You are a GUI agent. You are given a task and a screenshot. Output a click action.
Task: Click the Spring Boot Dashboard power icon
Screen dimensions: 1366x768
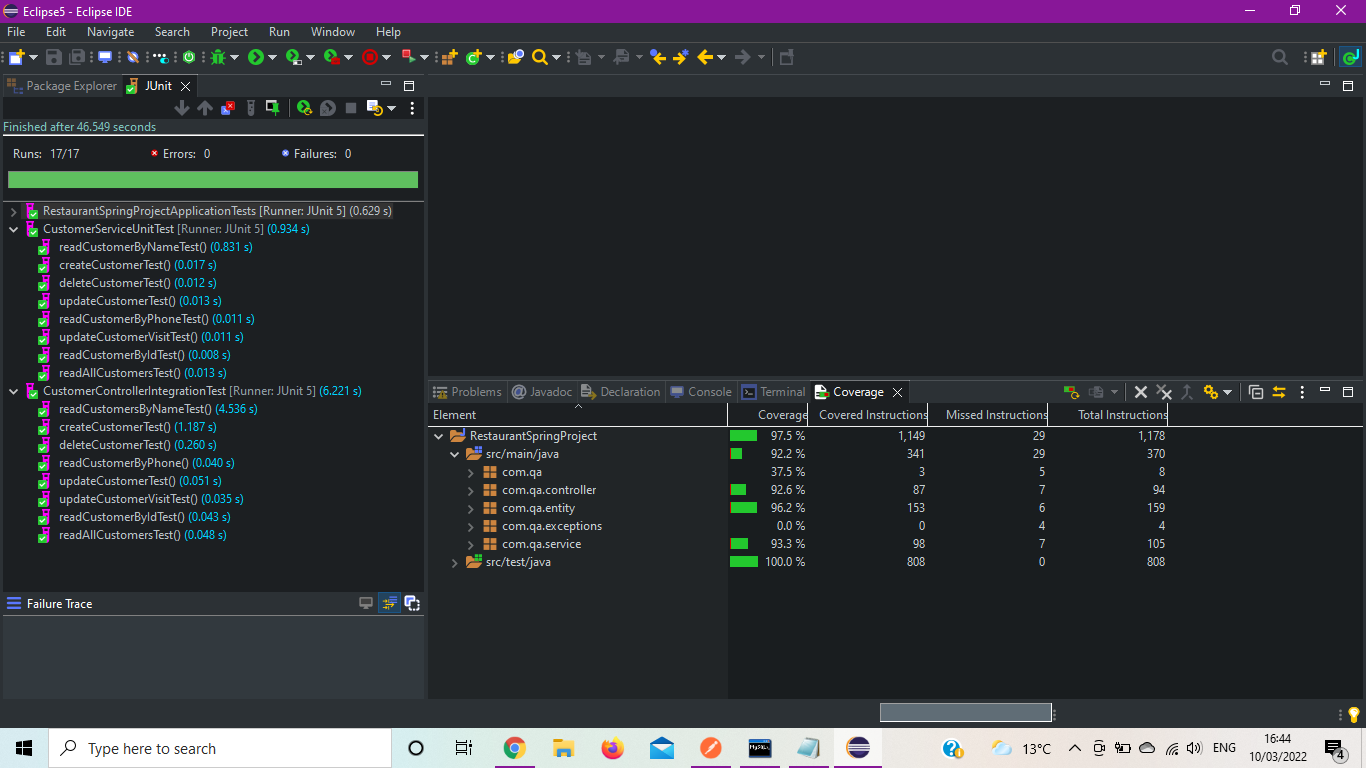coord(189,58)
